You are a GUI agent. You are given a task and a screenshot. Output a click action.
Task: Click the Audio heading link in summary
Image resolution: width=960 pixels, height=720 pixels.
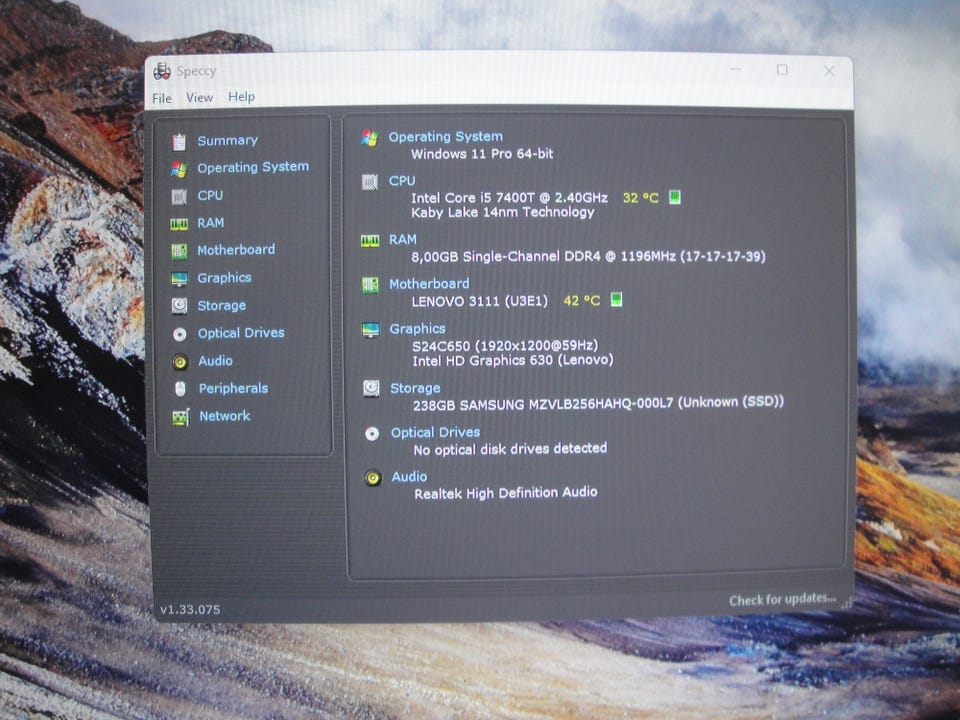coord(409,476)
